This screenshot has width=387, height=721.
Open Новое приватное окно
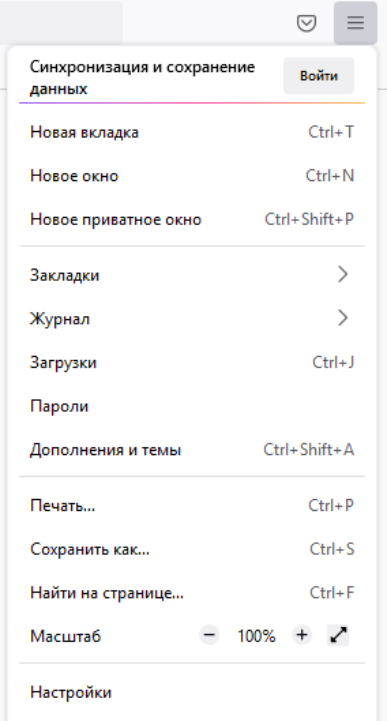pyautogui.click(x=192, y=220)
